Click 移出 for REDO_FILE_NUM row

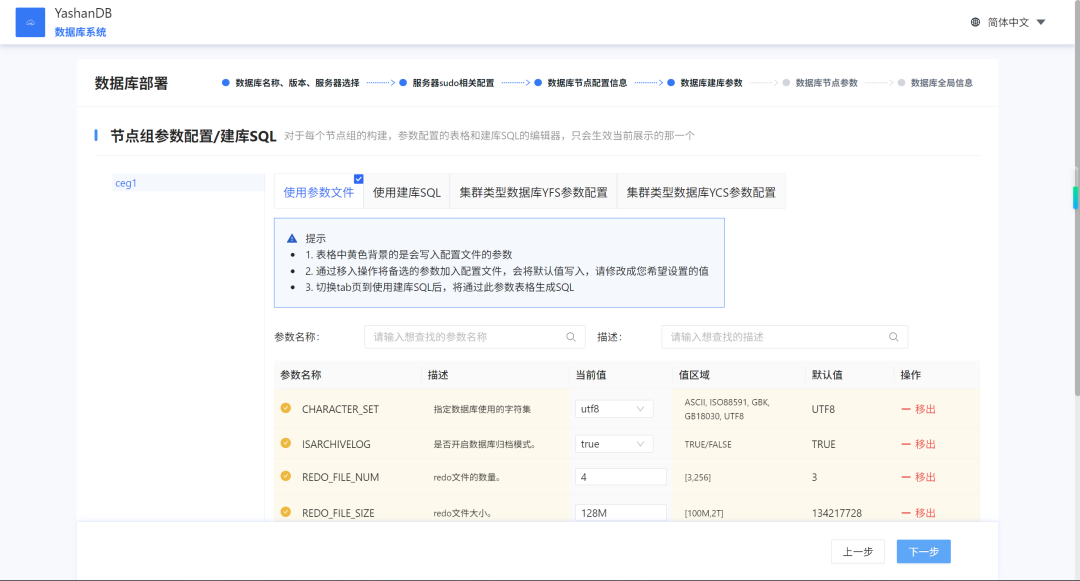[x=918, y=477]
